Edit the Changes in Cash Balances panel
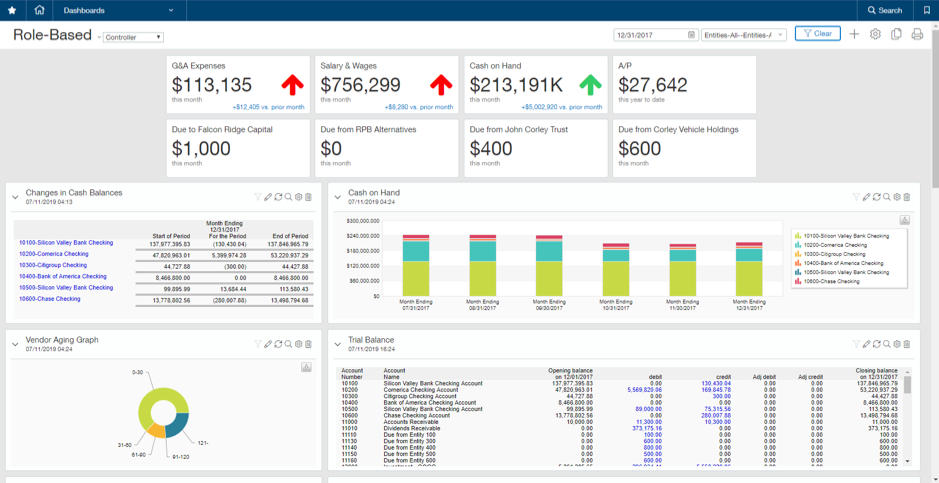Screen dimensions: 939x483 [x=268, y=197]
